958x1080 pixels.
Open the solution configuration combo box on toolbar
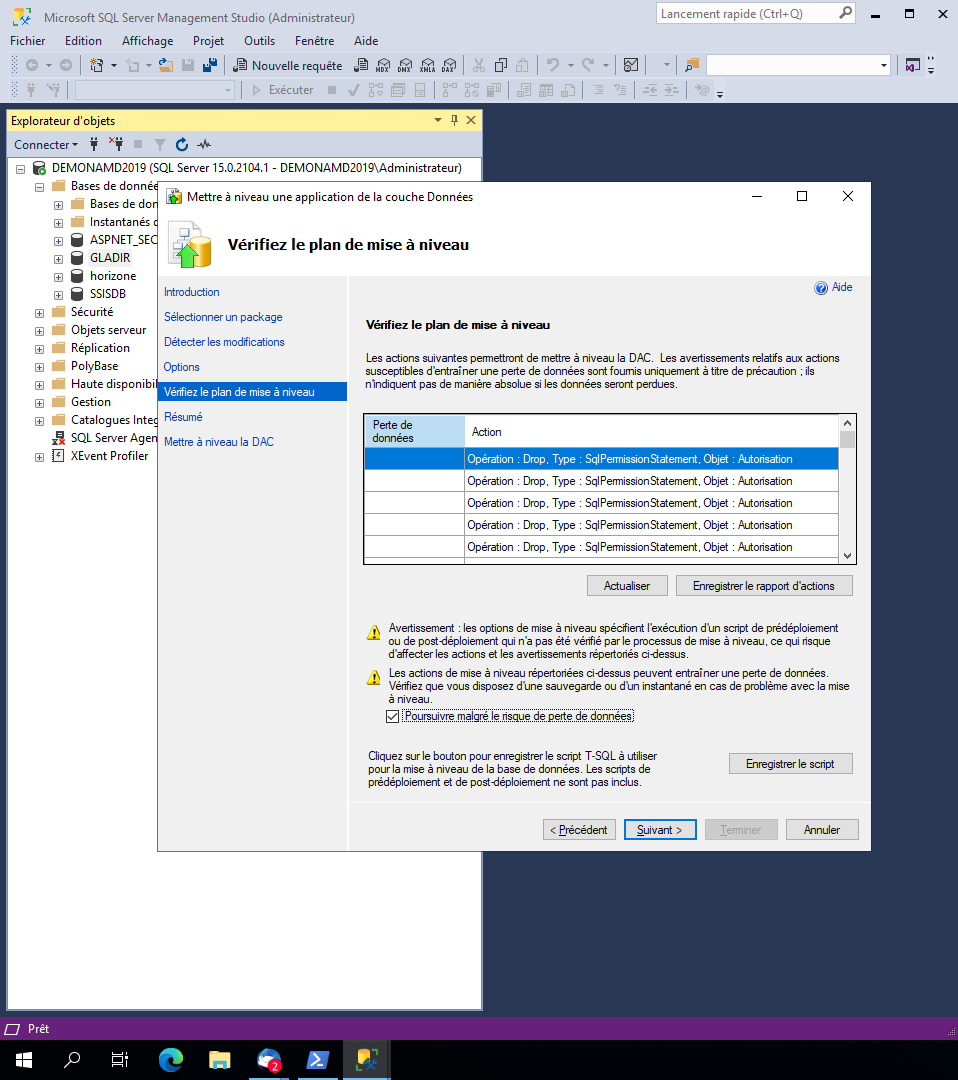tap(798, 65)
